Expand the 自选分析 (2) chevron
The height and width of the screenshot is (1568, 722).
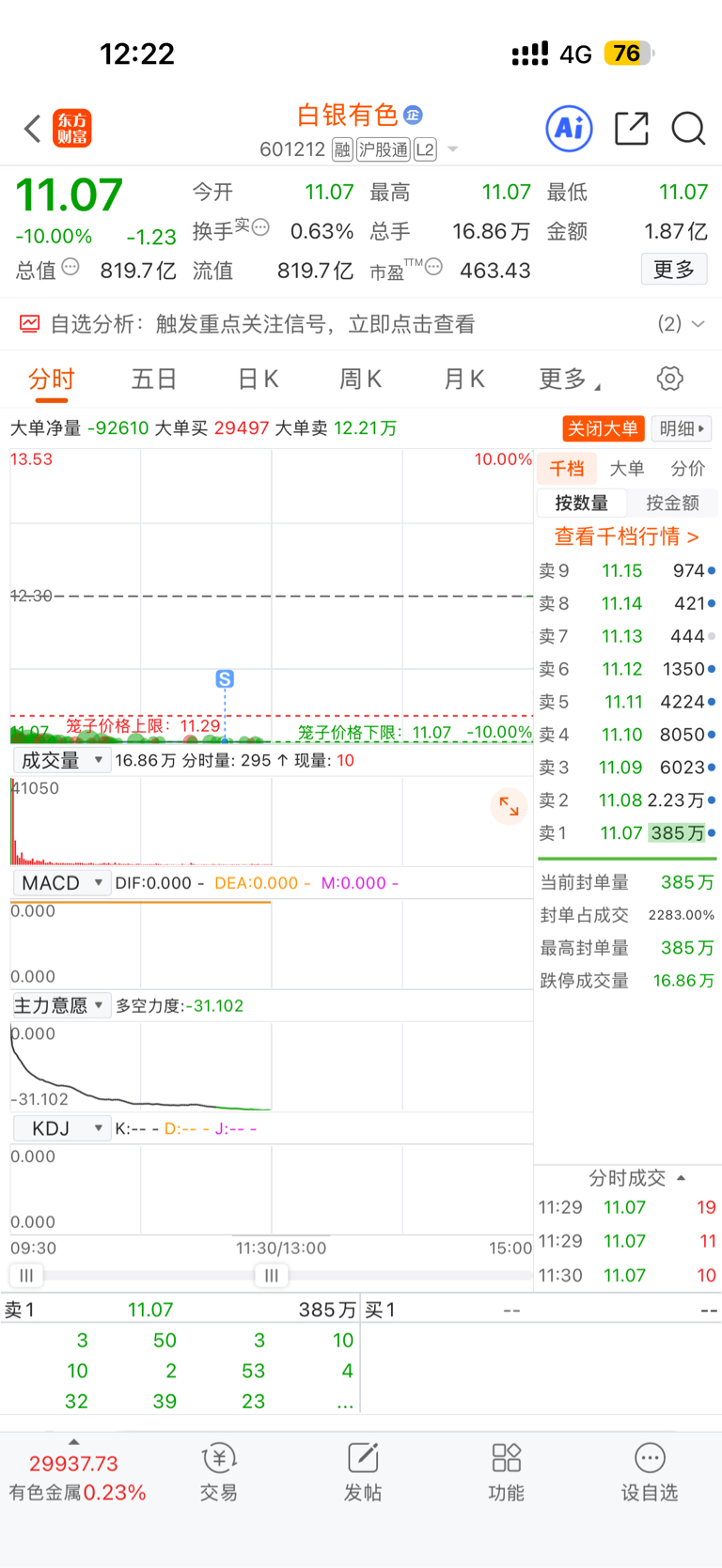(x=698, y=324)
